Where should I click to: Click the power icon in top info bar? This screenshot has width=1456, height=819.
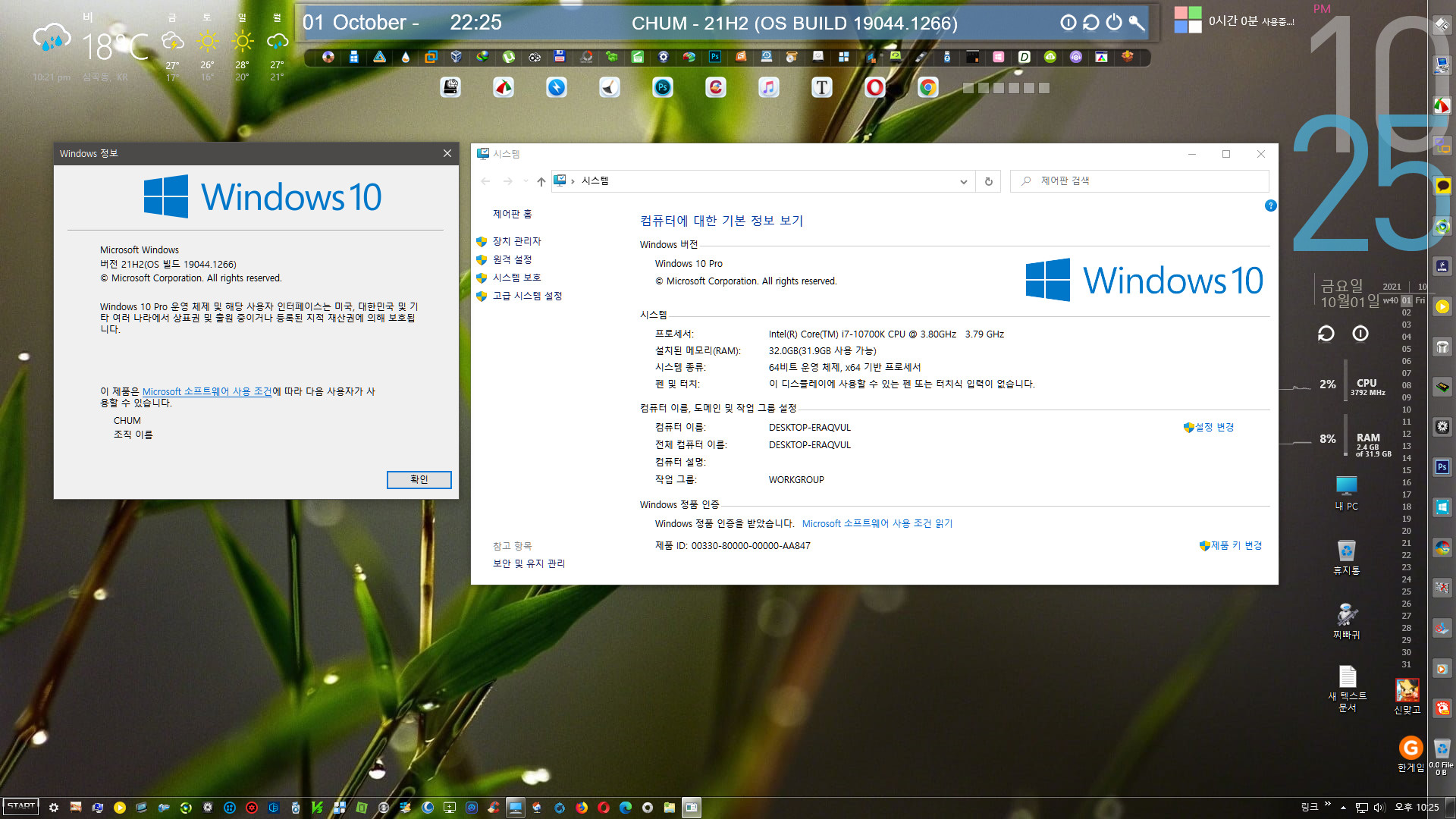pyautogui.click(x=1113, y=23)
